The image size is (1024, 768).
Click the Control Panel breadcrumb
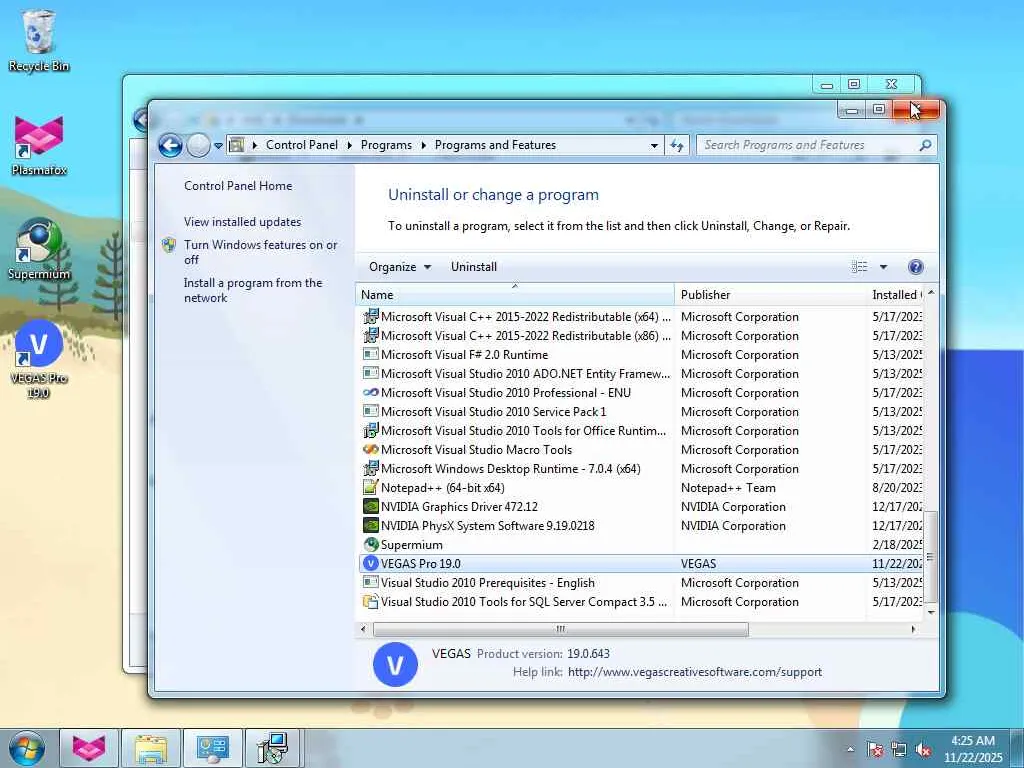[302, 145]
